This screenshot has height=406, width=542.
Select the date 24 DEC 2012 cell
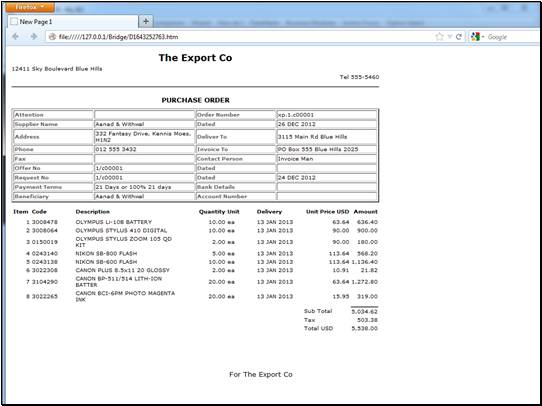tap(326, 178)
